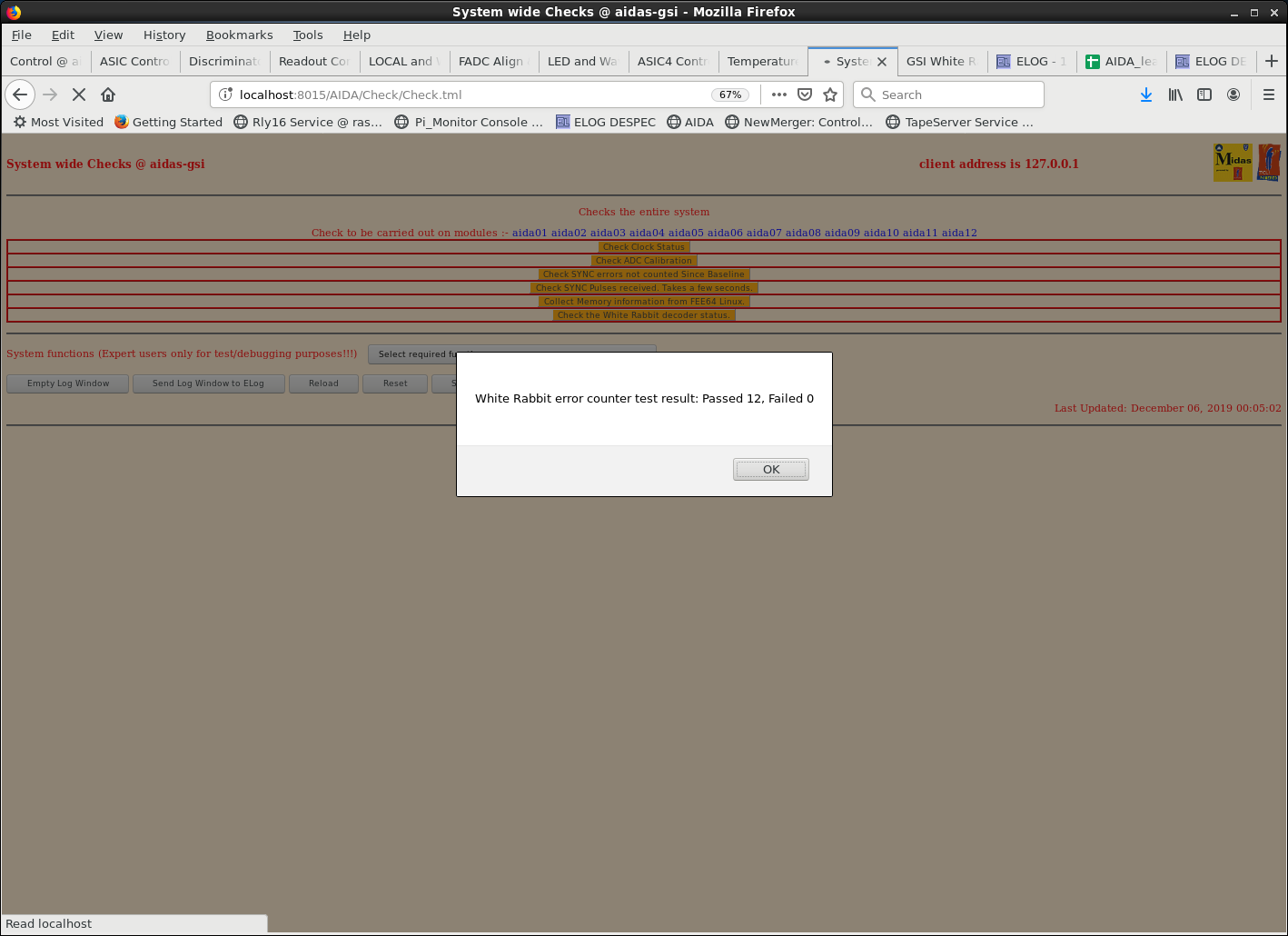This screenshot has height=936, width=1288.
Task: Switch to the Temperature tab
Action: pyautogui.click(x=764, y=61)
